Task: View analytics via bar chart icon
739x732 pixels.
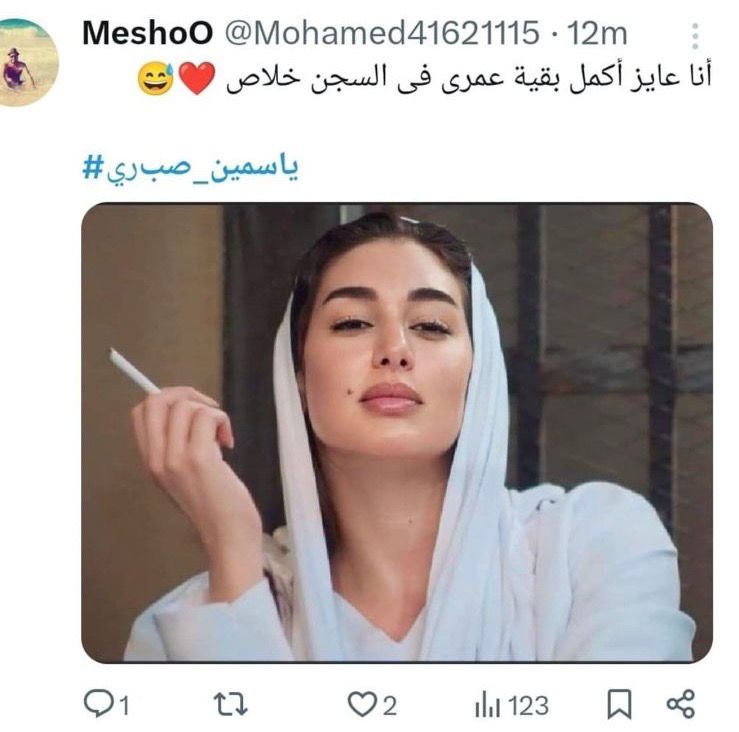Action: coord(487,705)
